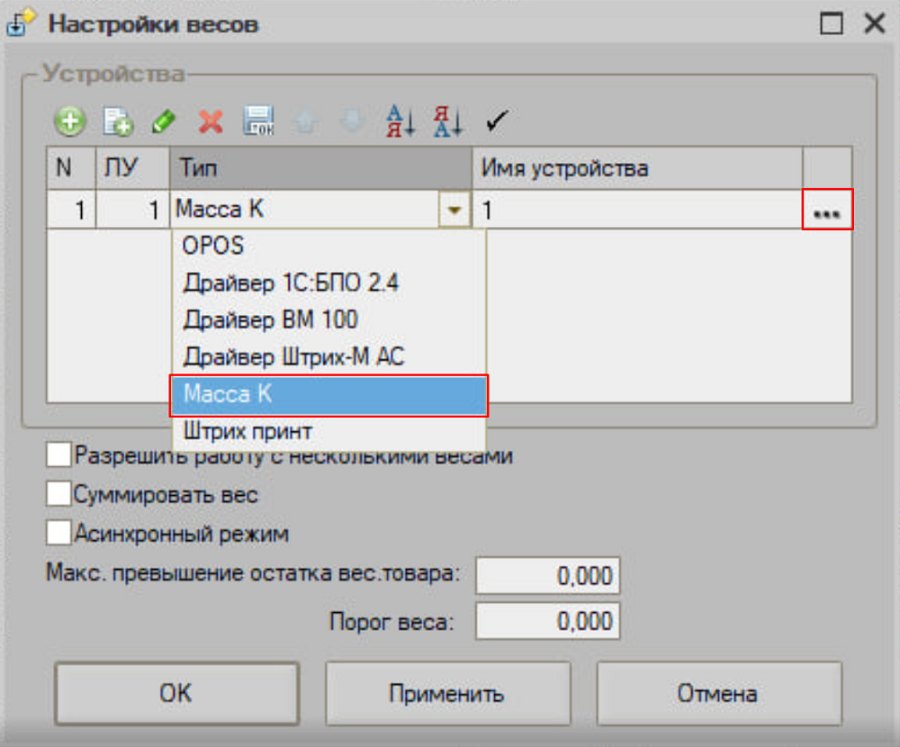Viewport: 900px width, 747px height.
Task: Click the Имя устройства cell containing 1
Action: (637, 210)
